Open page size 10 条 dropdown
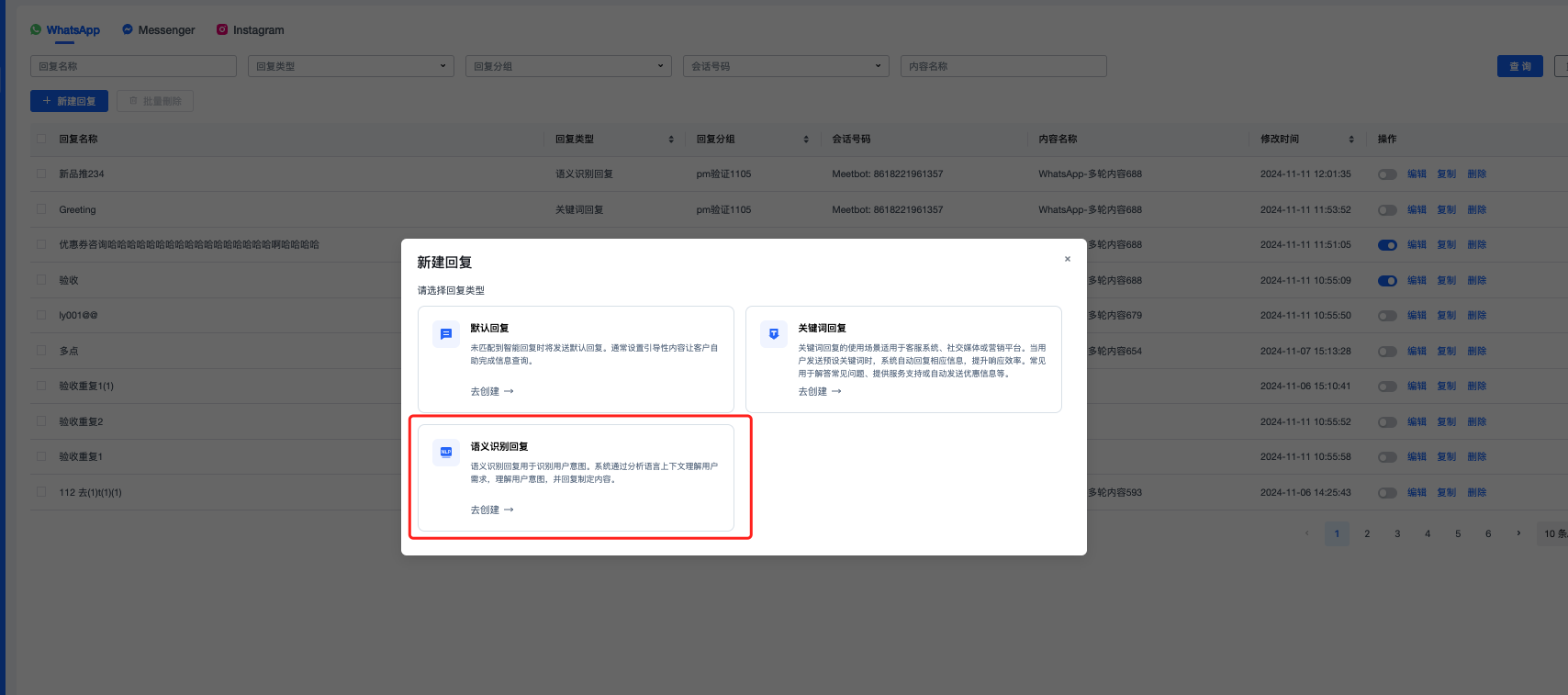Viewport: 1568px width, 695px height. [x=1552, y=533]
